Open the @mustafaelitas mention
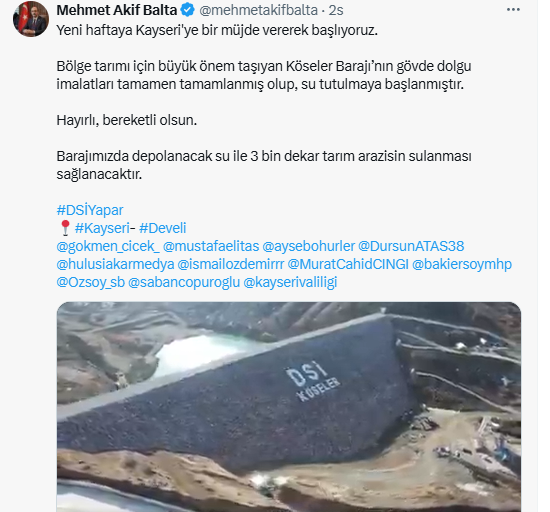Viewport: 550px width, 512px height. click(211, 246)
